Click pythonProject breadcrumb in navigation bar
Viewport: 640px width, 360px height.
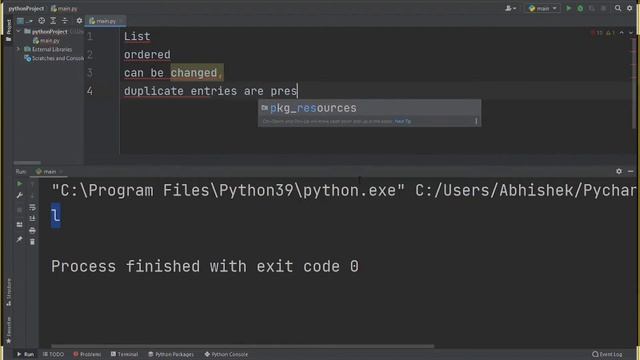(x=26, y=8)
